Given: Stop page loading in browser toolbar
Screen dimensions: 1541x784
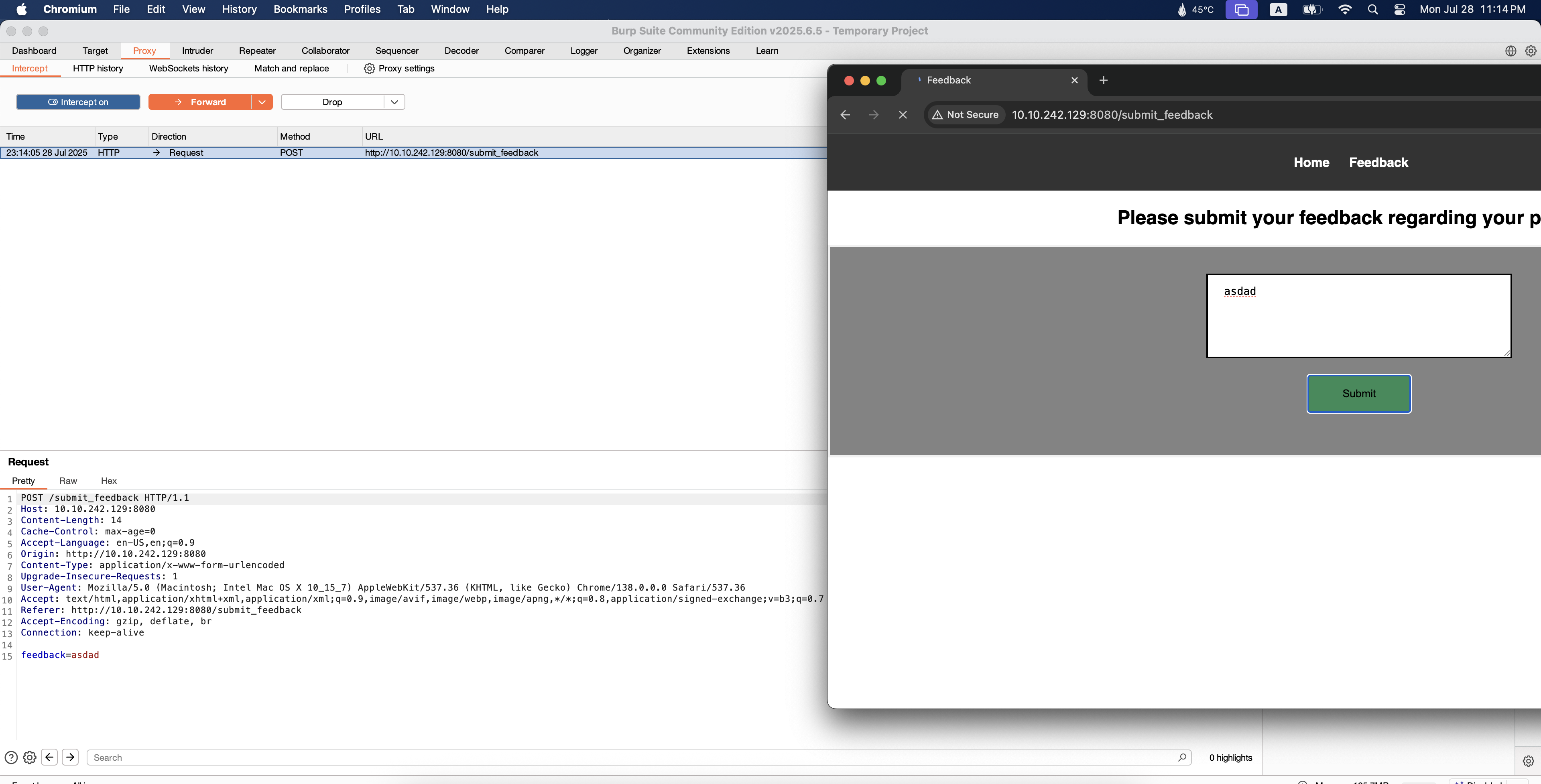Looking at the screenshot, I should (x=903, y=115).
